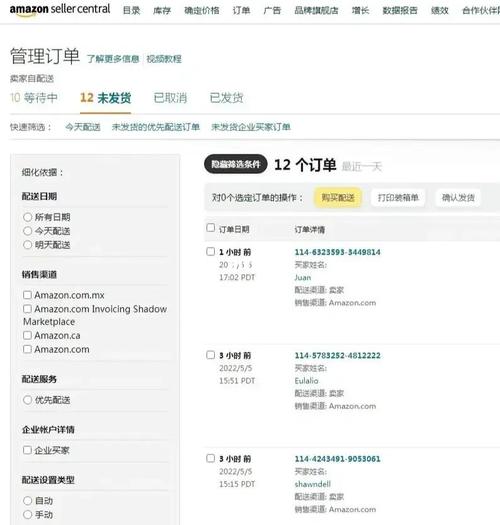Open the 确定价格 menu

(202, 10)
